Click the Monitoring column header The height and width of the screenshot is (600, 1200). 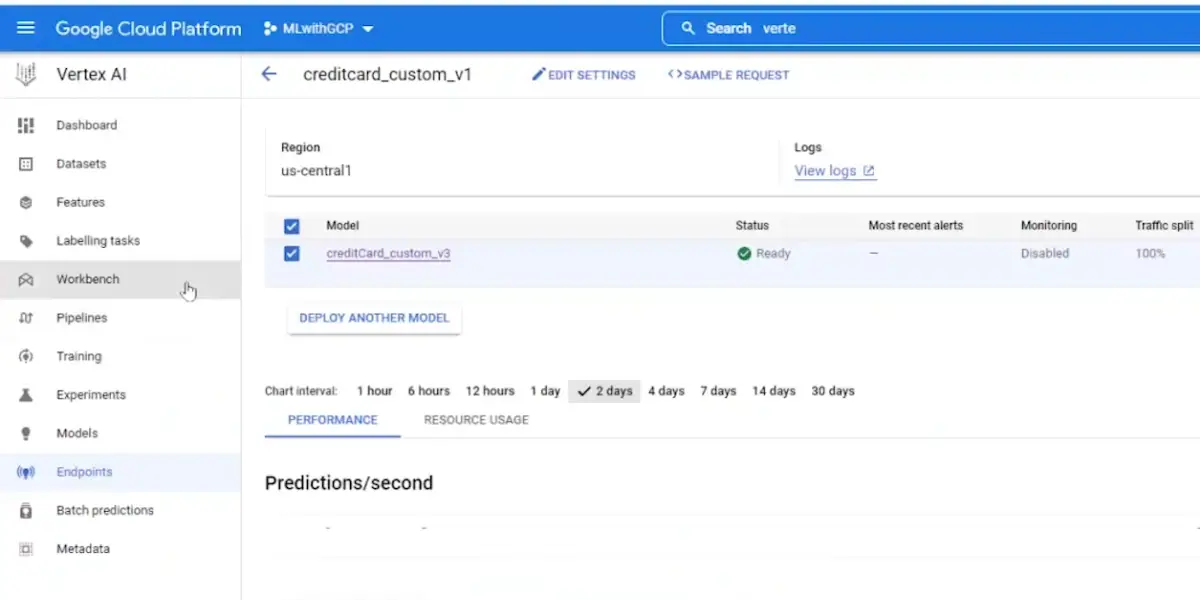coord(1048,226)
